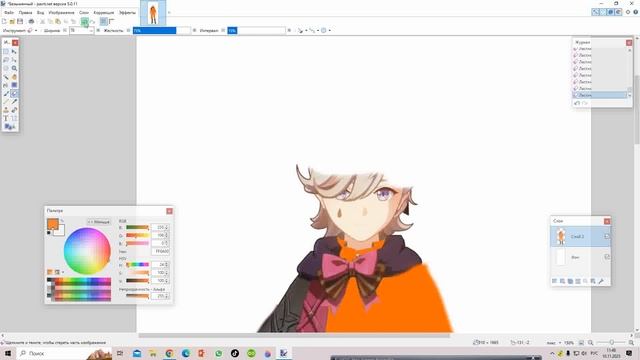Increase red R value stepper
640x360 pixels.
(167, 226)
